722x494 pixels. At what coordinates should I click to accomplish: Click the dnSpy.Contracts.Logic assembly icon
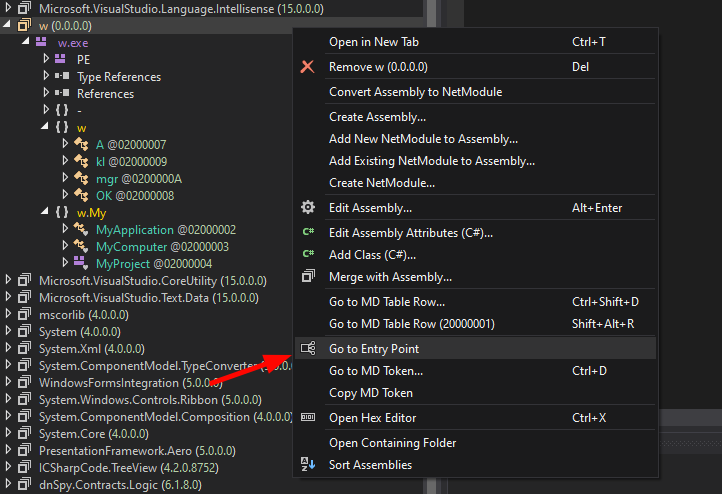click(x=24, y=484)
